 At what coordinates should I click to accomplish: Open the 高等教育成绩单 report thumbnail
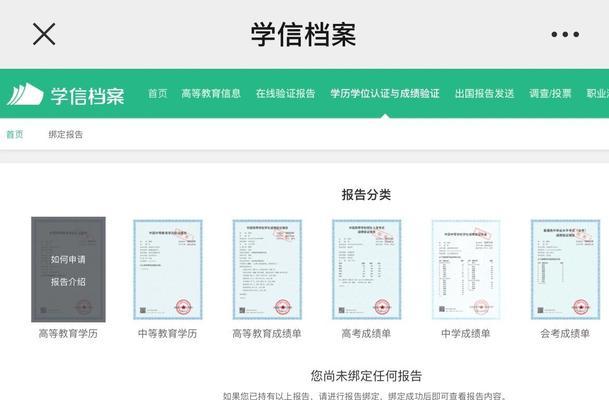point(267,270)
